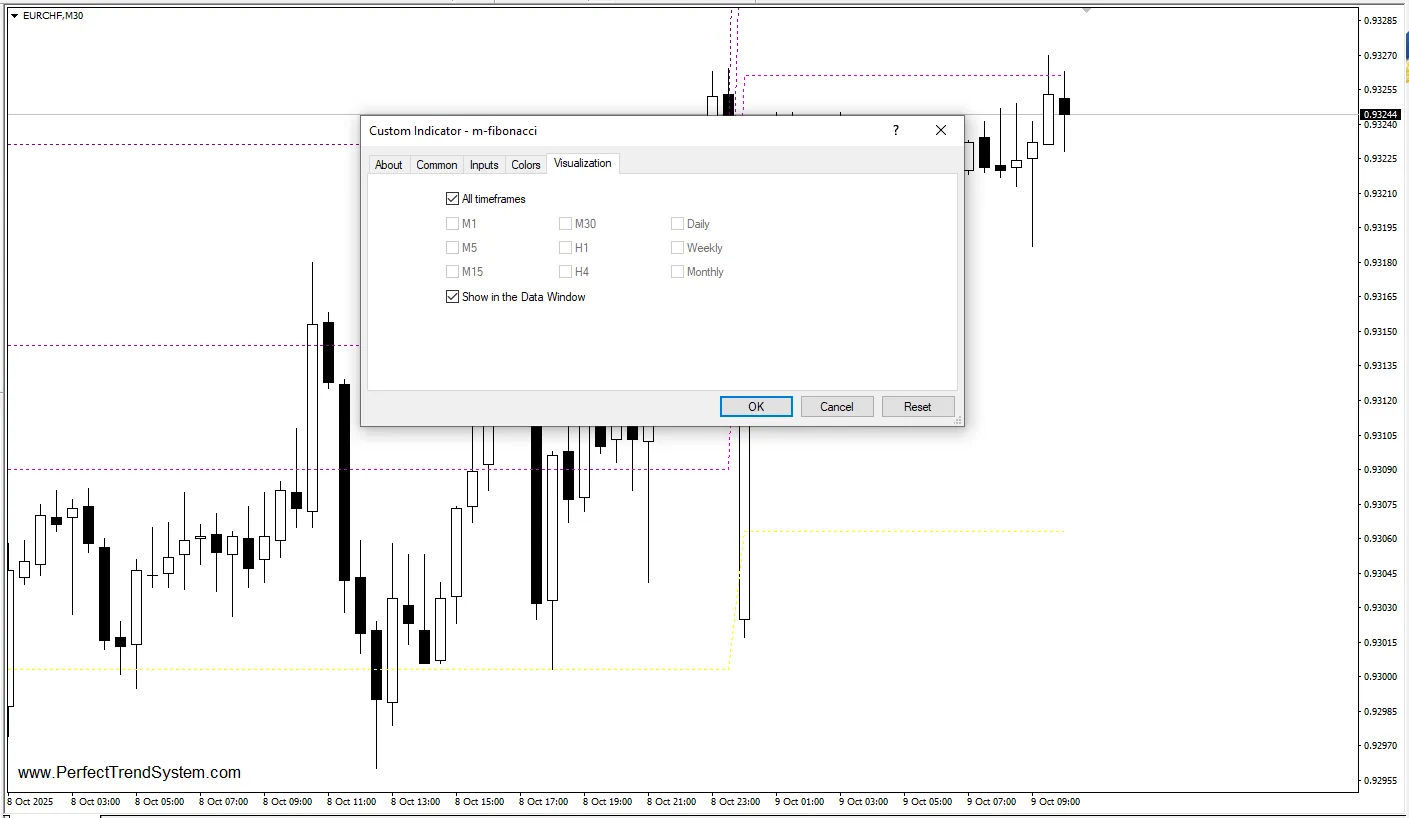Click the Monthly timeframe checkbox

pyautogui.click(x=678, y=272)
